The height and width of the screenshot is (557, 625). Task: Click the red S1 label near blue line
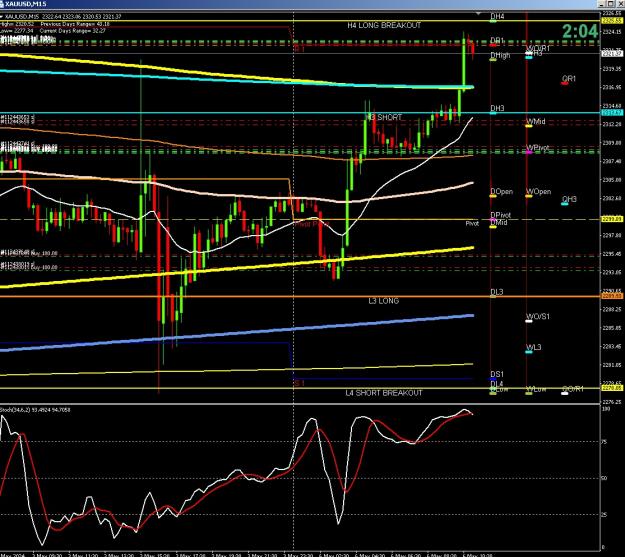coord(299,384)
